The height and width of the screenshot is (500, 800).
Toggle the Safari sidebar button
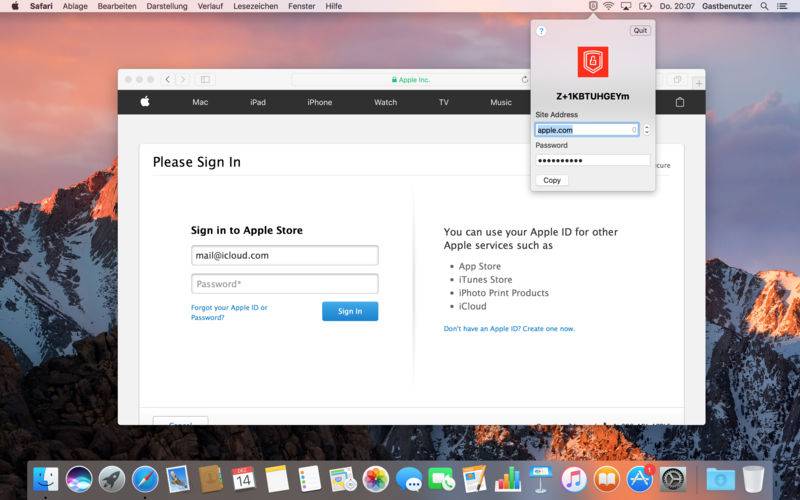coord(205,80)
